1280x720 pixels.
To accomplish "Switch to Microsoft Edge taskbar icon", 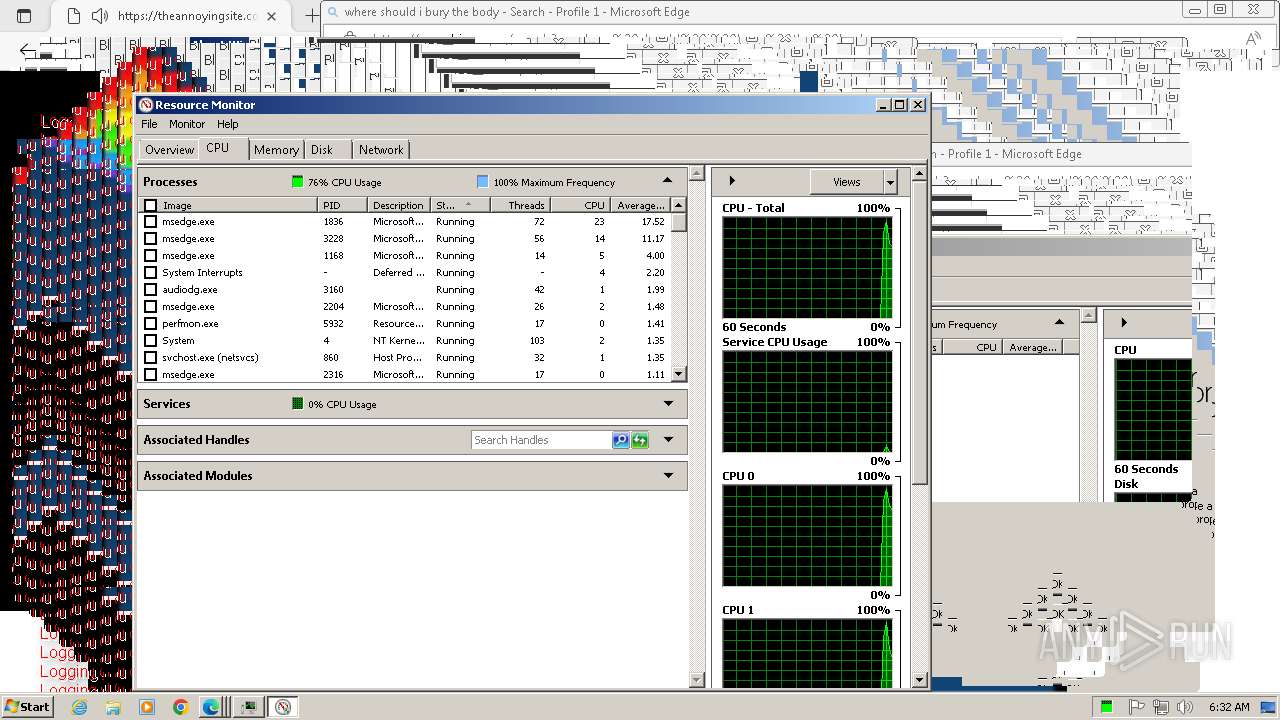I will click(x=211, y=707).
